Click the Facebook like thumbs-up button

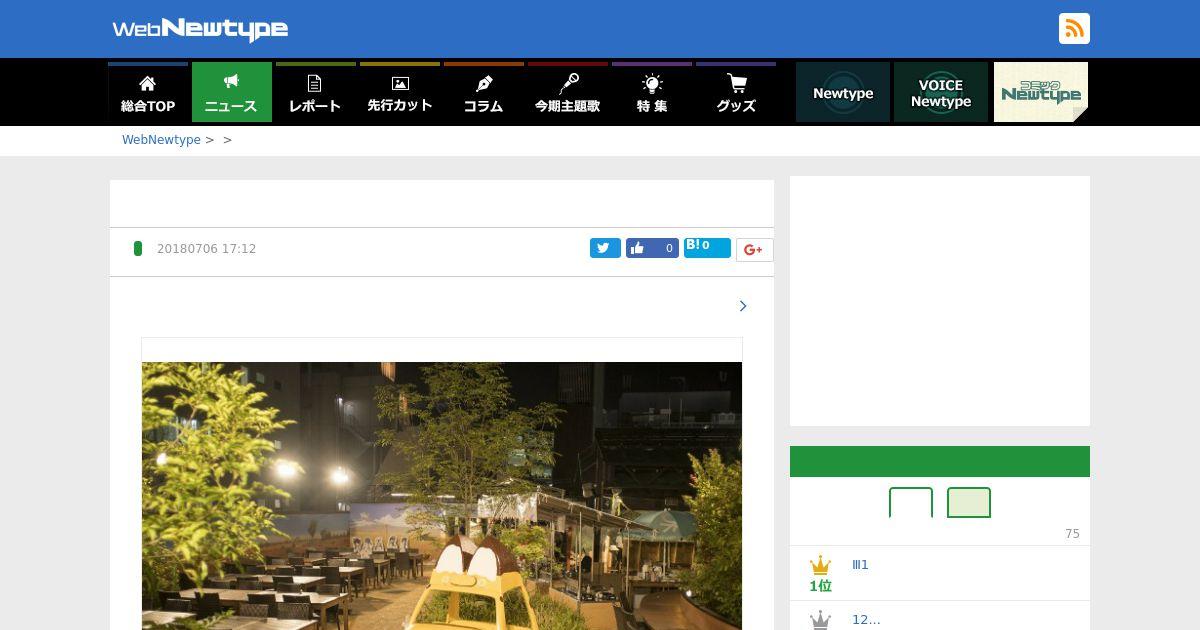point(652,248)
